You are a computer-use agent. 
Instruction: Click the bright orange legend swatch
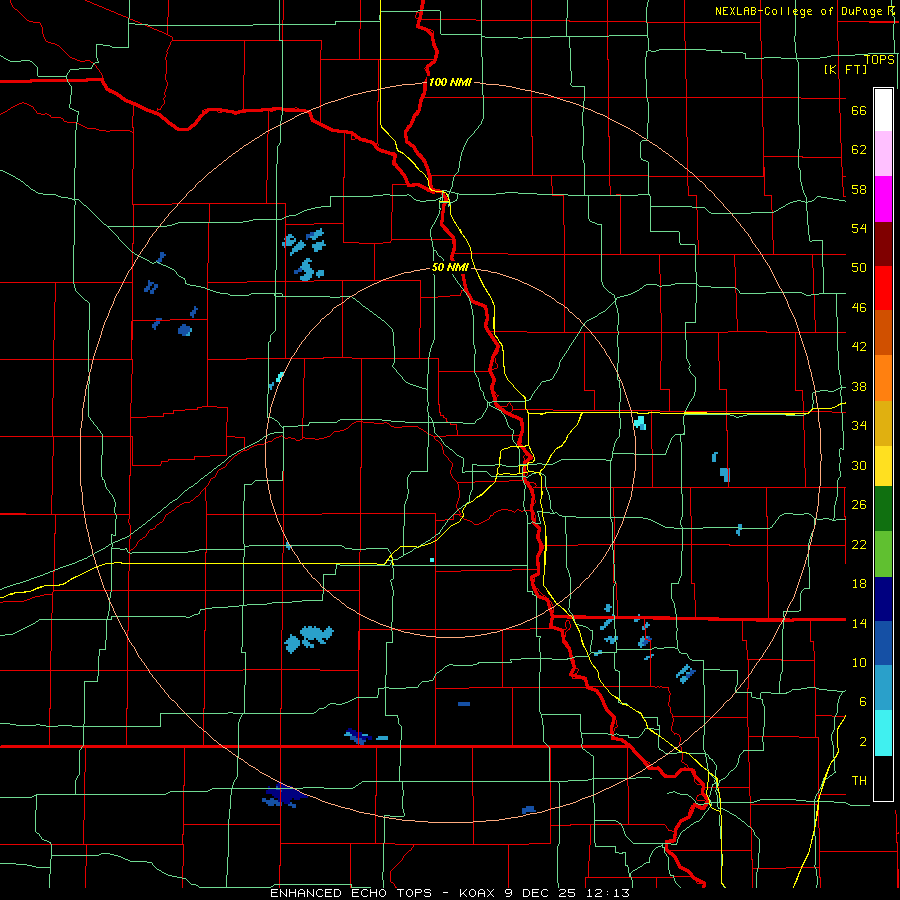(883, 378)
